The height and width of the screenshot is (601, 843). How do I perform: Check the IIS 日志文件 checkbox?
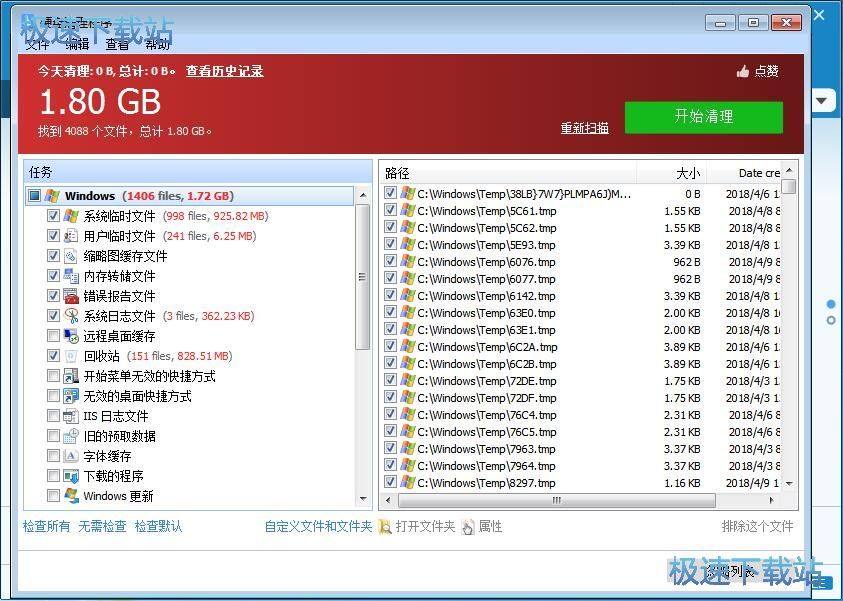click(53, 416)
